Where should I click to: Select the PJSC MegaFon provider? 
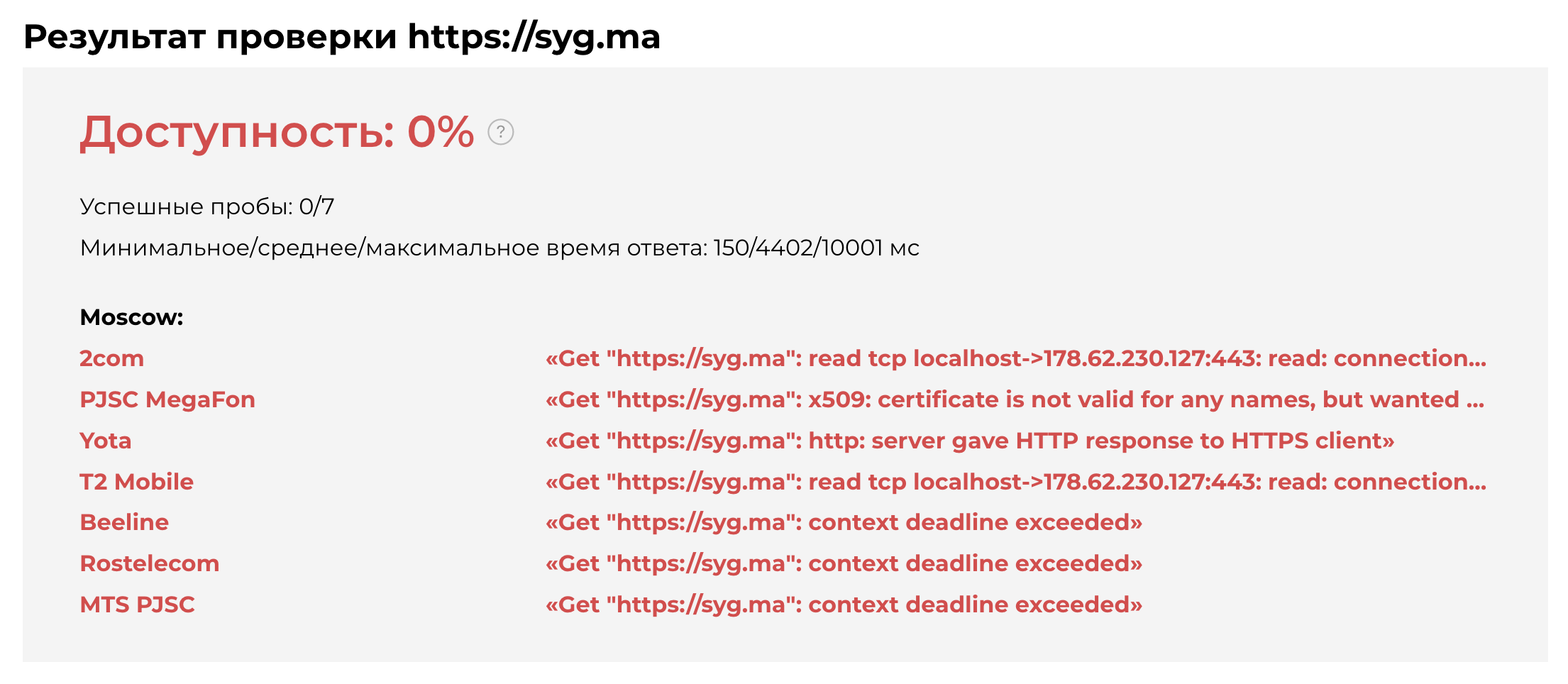(167, 399)
